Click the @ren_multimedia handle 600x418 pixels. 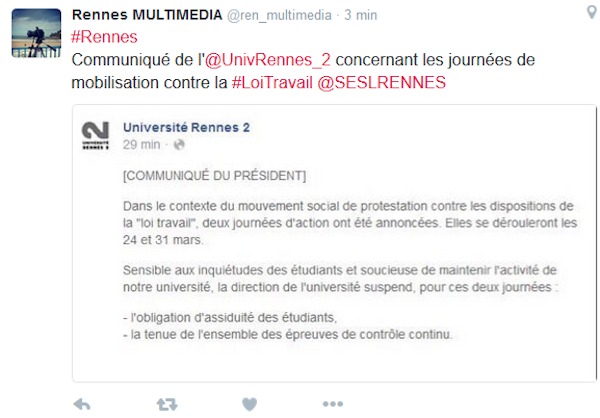coord(279,15)
